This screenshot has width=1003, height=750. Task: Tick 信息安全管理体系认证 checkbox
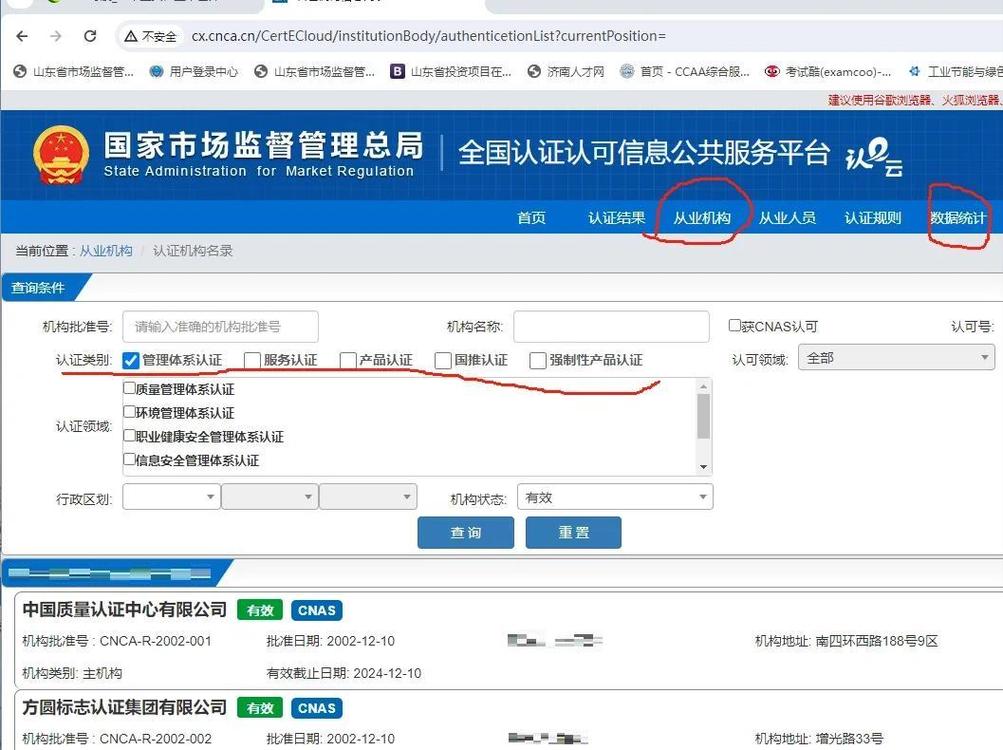pyautogui.click(x=130, y=459)
